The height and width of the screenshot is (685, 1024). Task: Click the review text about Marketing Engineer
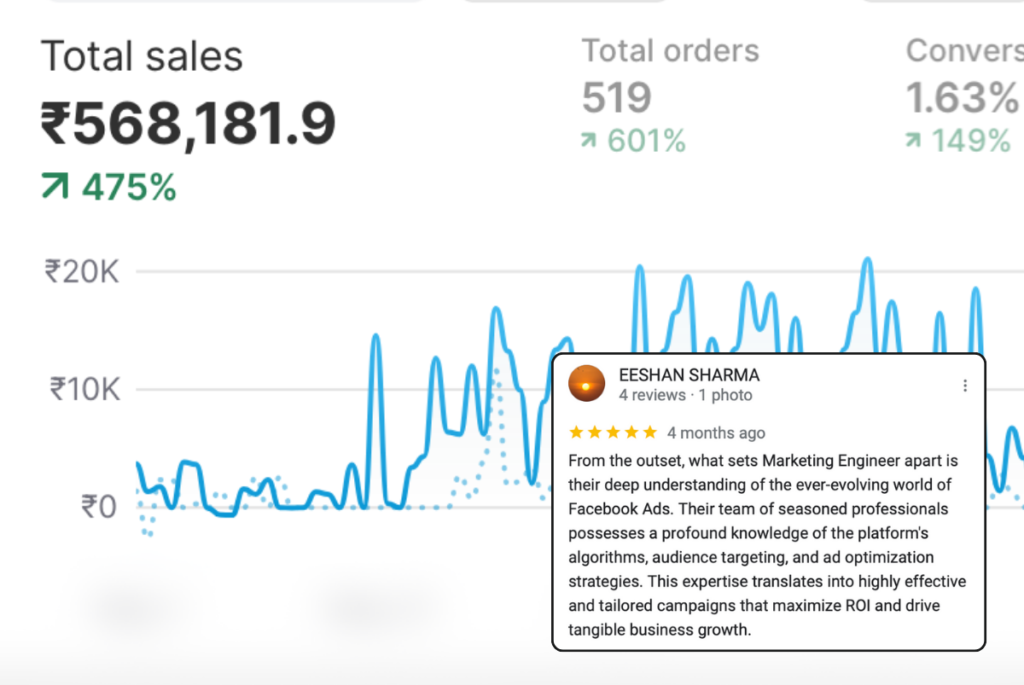point(766,545)
